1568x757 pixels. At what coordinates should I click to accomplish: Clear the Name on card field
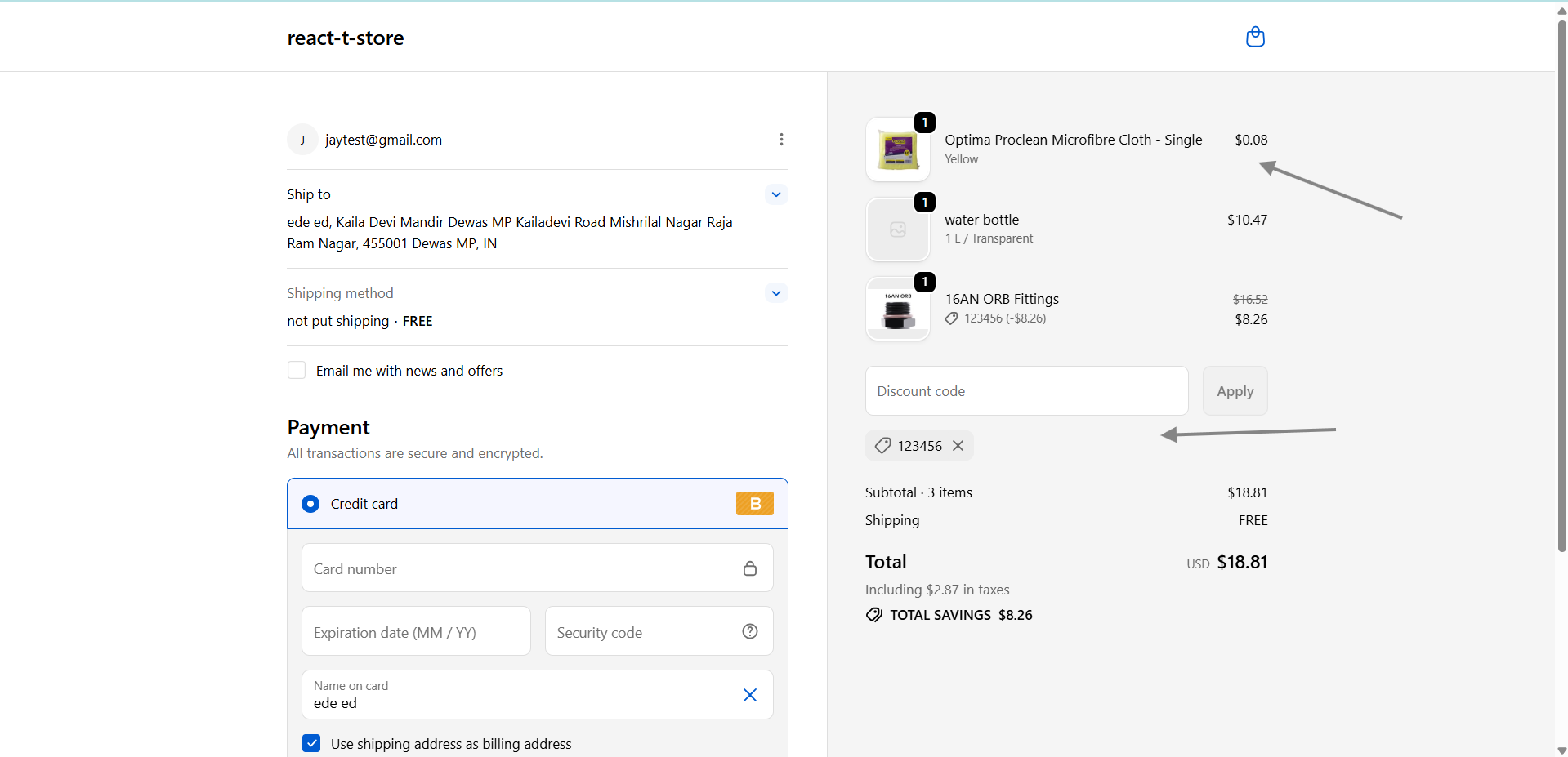click(x=749, y=695)
